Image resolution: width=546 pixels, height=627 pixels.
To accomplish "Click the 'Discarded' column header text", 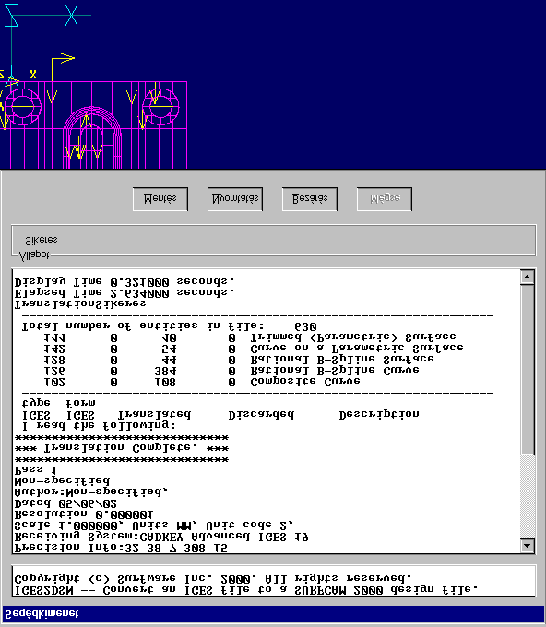I will click(x=261, y=415).
